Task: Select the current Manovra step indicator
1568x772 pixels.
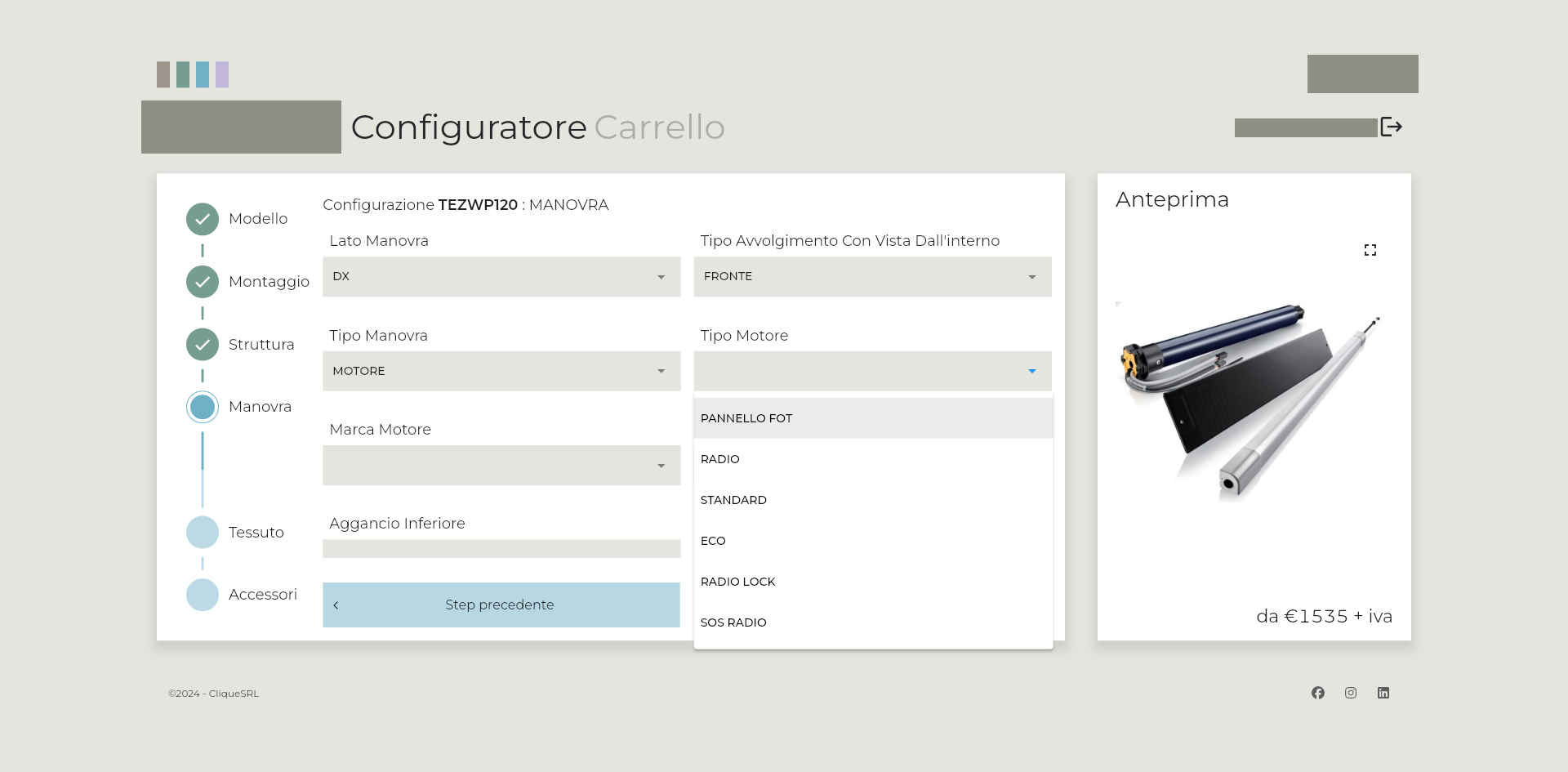Action: tap(203, 407)
